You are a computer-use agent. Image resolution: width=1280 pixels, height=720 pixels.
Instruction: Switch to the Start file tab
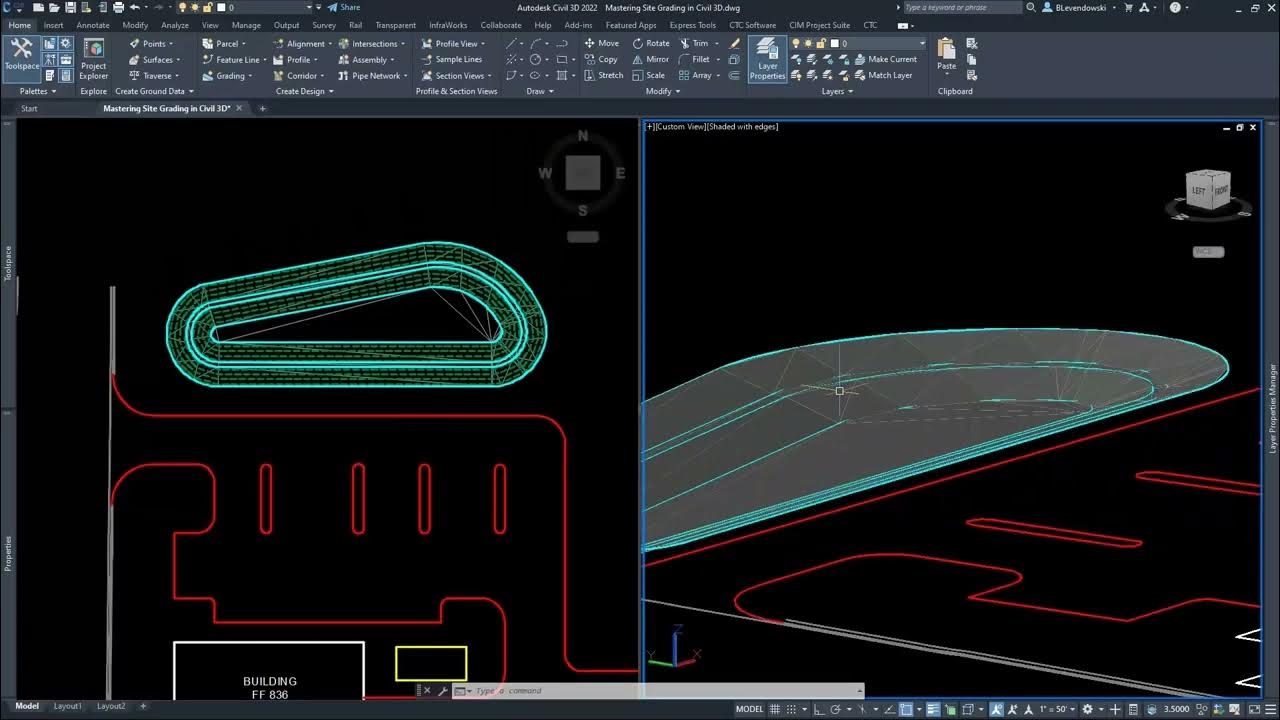pyautogui.click(x=29, y=108)
